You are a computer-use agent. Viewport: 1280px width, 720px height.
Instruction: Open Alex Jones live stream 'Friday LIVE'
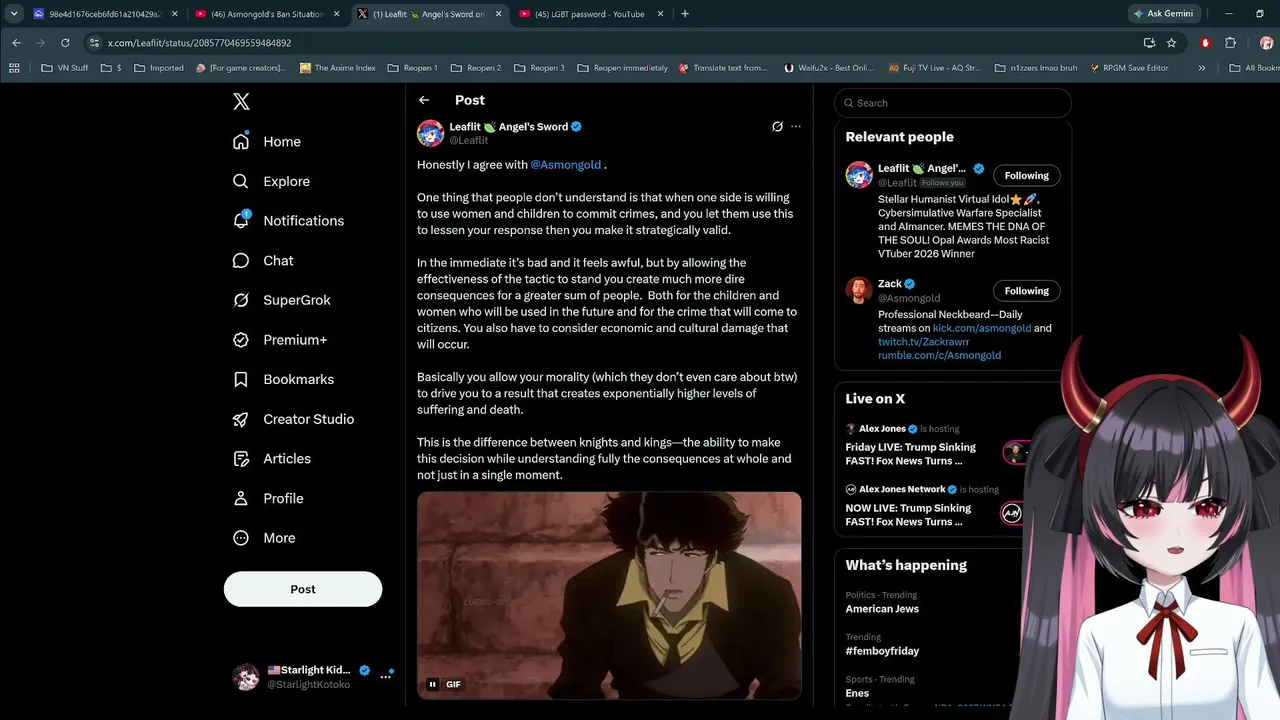(x=911, y=454)
